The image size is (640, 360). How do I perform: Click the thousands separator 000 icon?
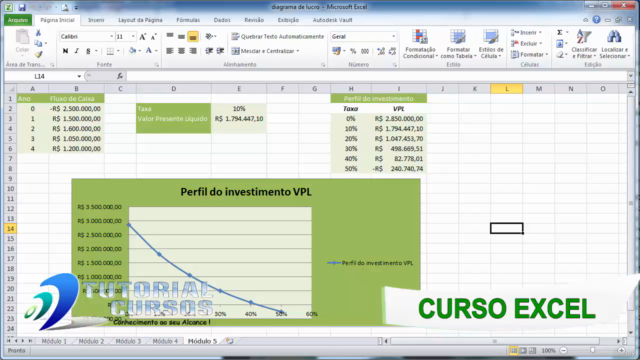(365, 51)
